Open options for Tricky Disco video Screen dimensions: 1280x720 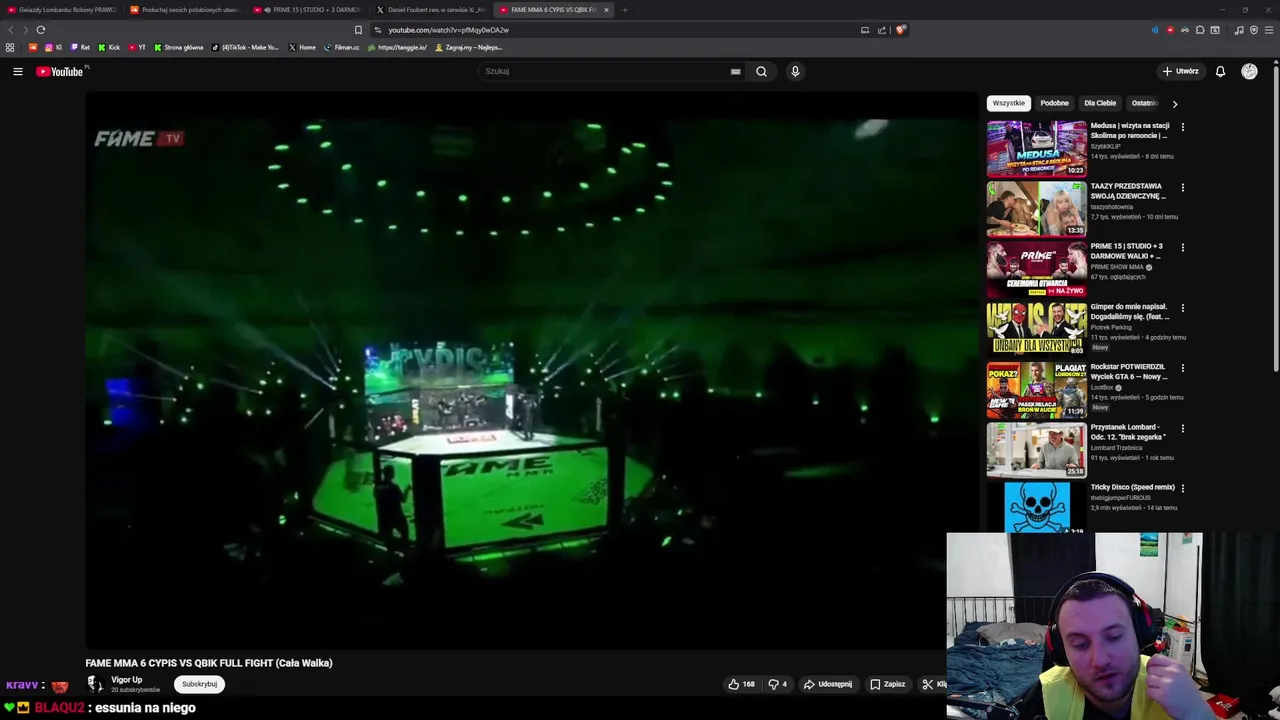coord(1182,488)
